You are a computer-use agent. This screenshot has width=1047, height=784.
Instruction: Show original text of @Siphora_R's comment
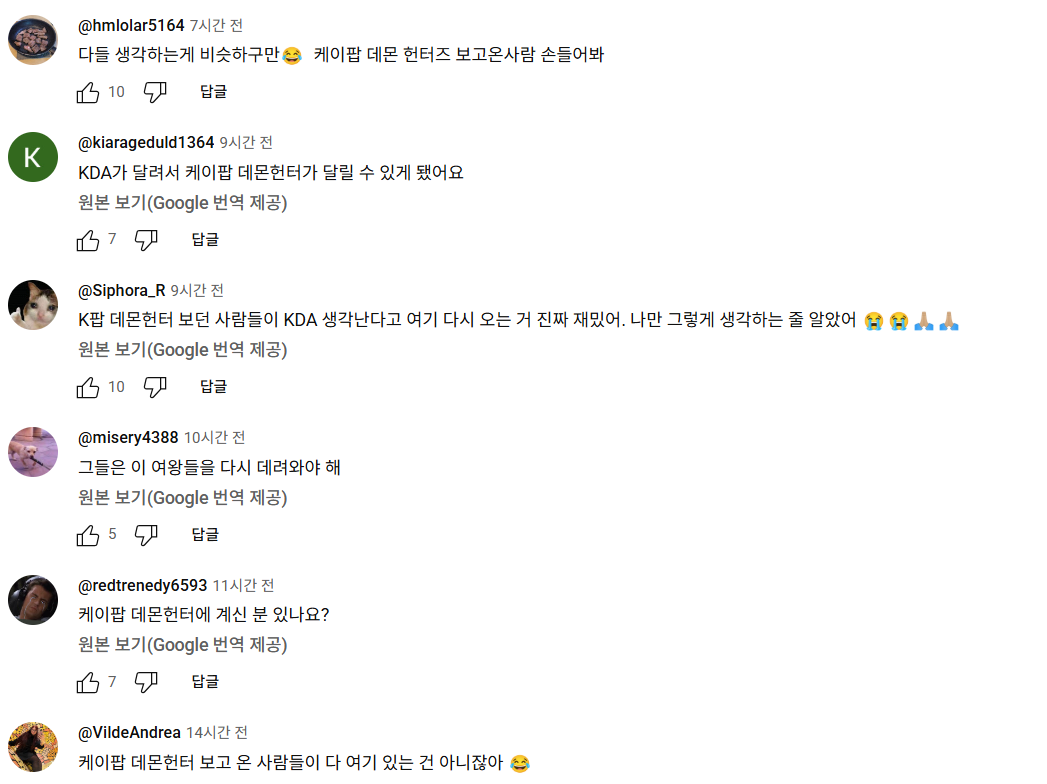point(183,350)
